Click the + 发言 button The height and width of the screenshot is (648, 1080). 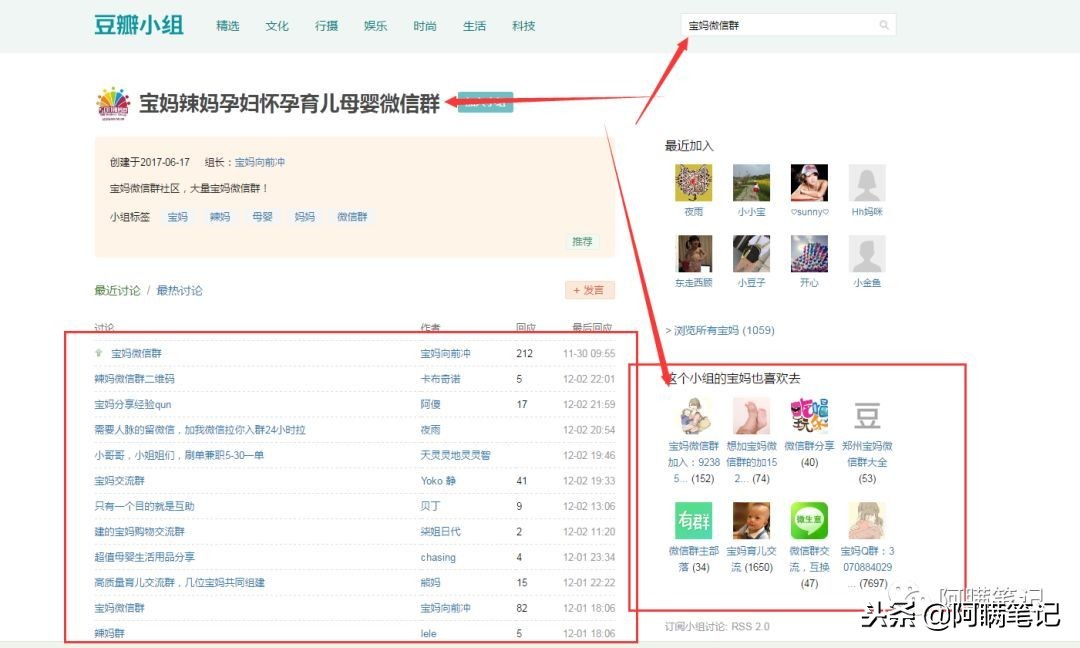(x=589, y=290)
